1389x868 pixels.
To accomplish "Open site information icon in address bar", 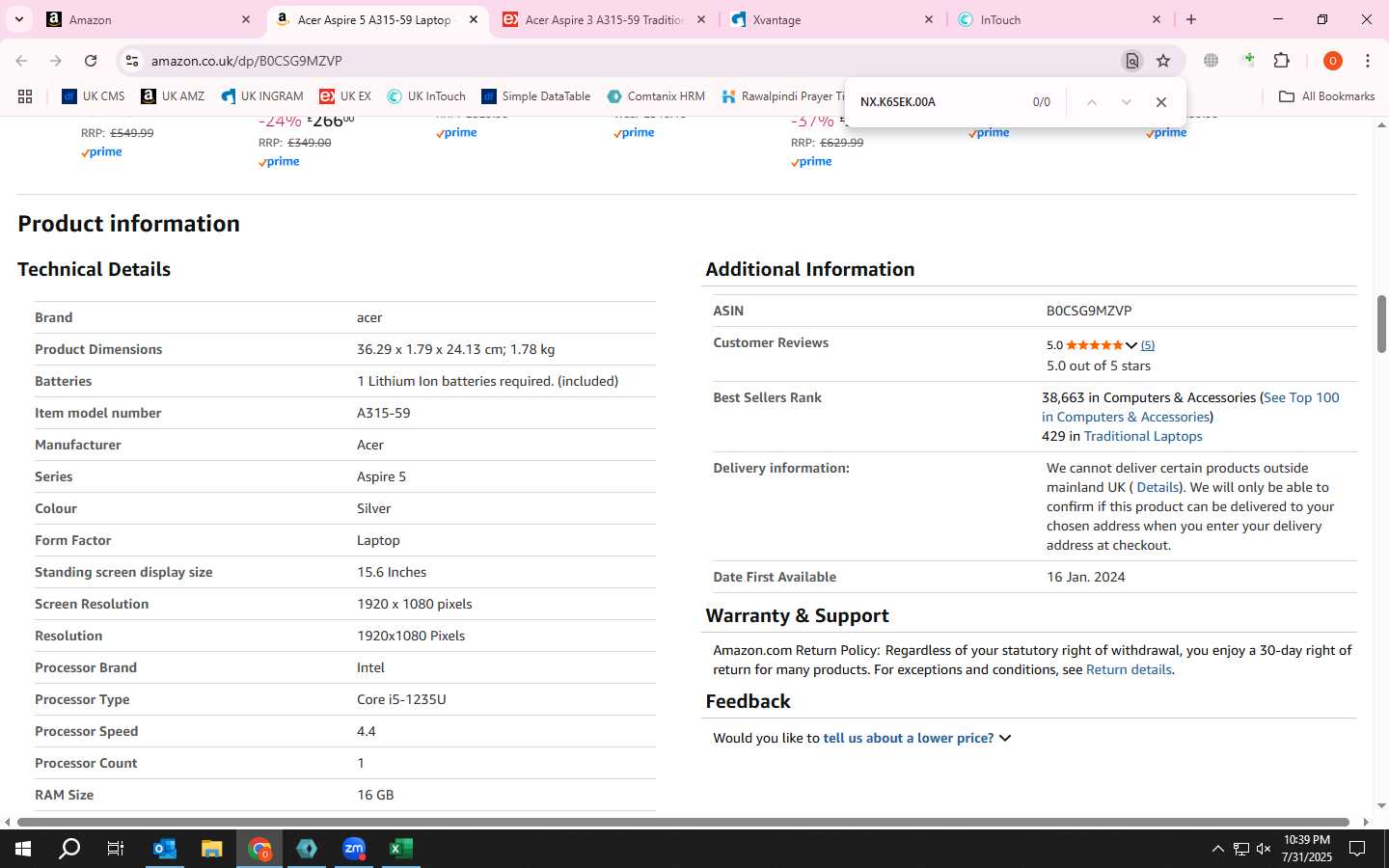I will 132,61.
